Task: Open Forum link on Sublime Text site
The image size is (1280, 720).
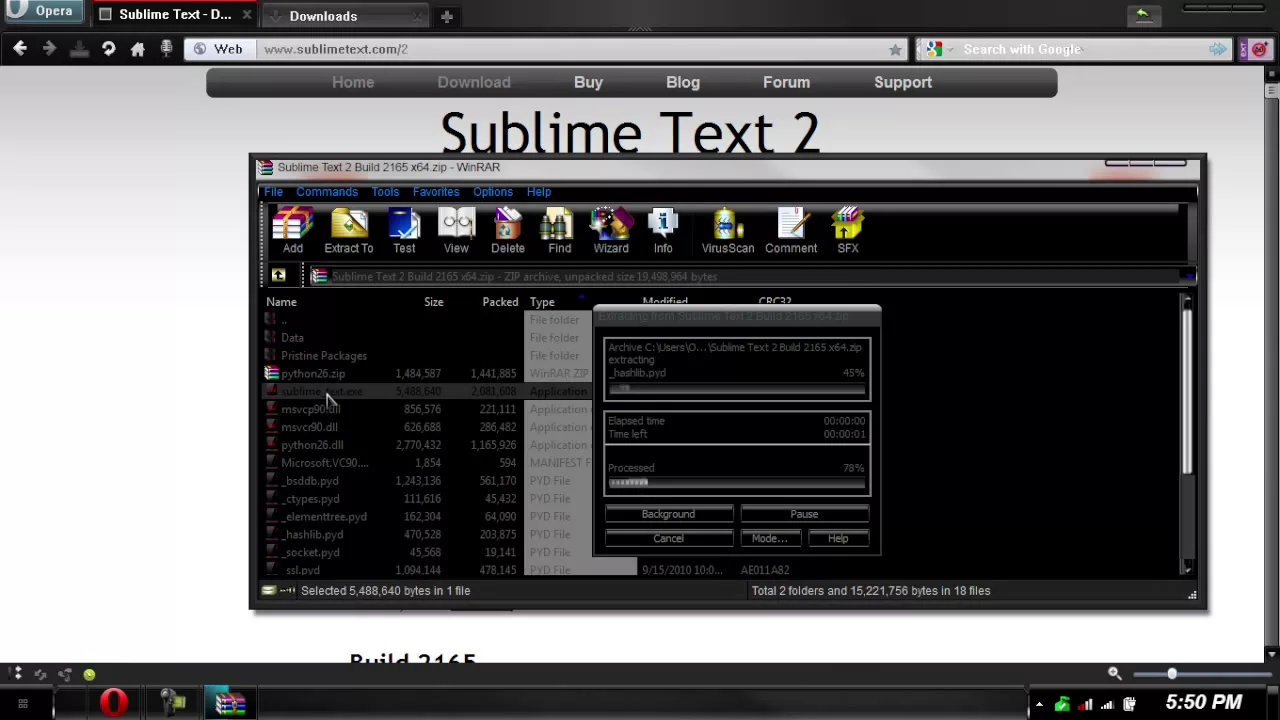Action: [x=786, y=82]
